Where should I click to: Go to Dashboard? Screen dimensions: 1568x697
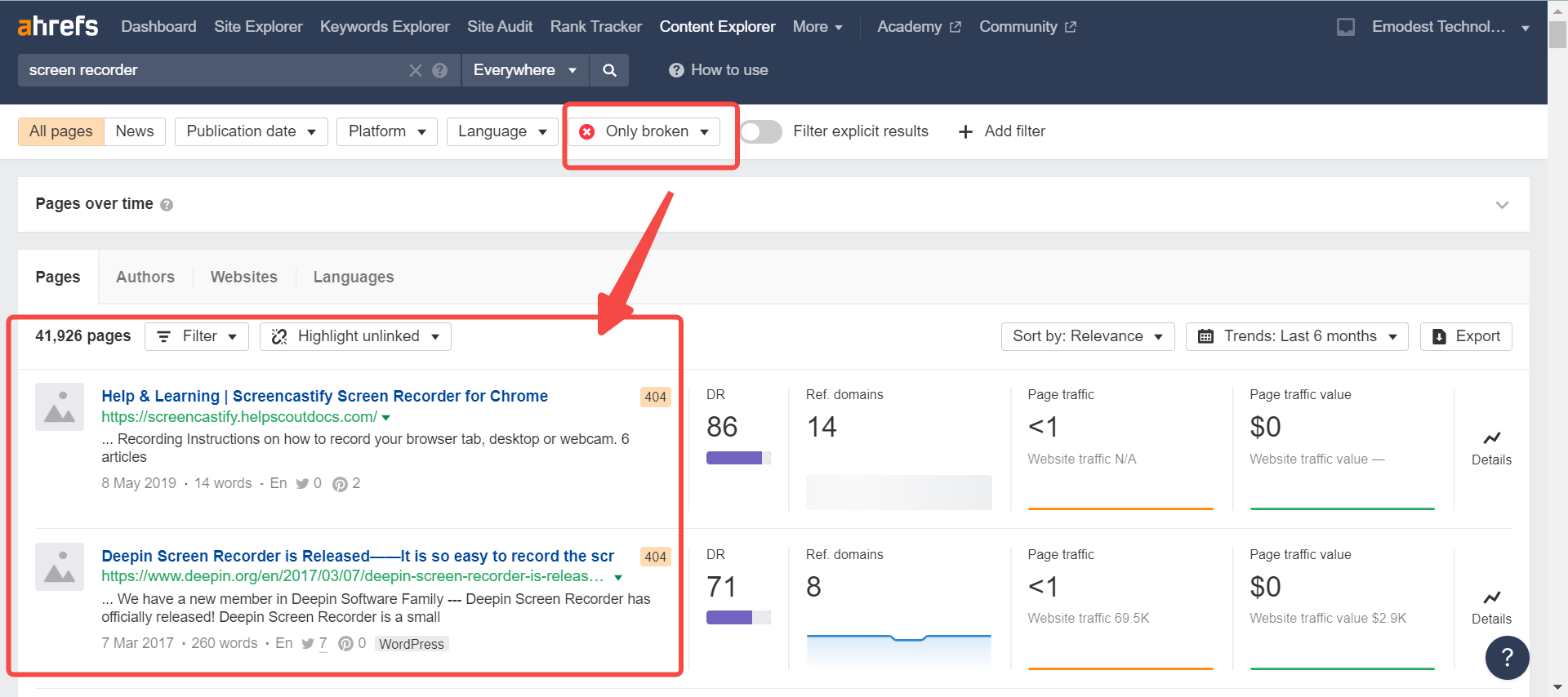[158, 27]
